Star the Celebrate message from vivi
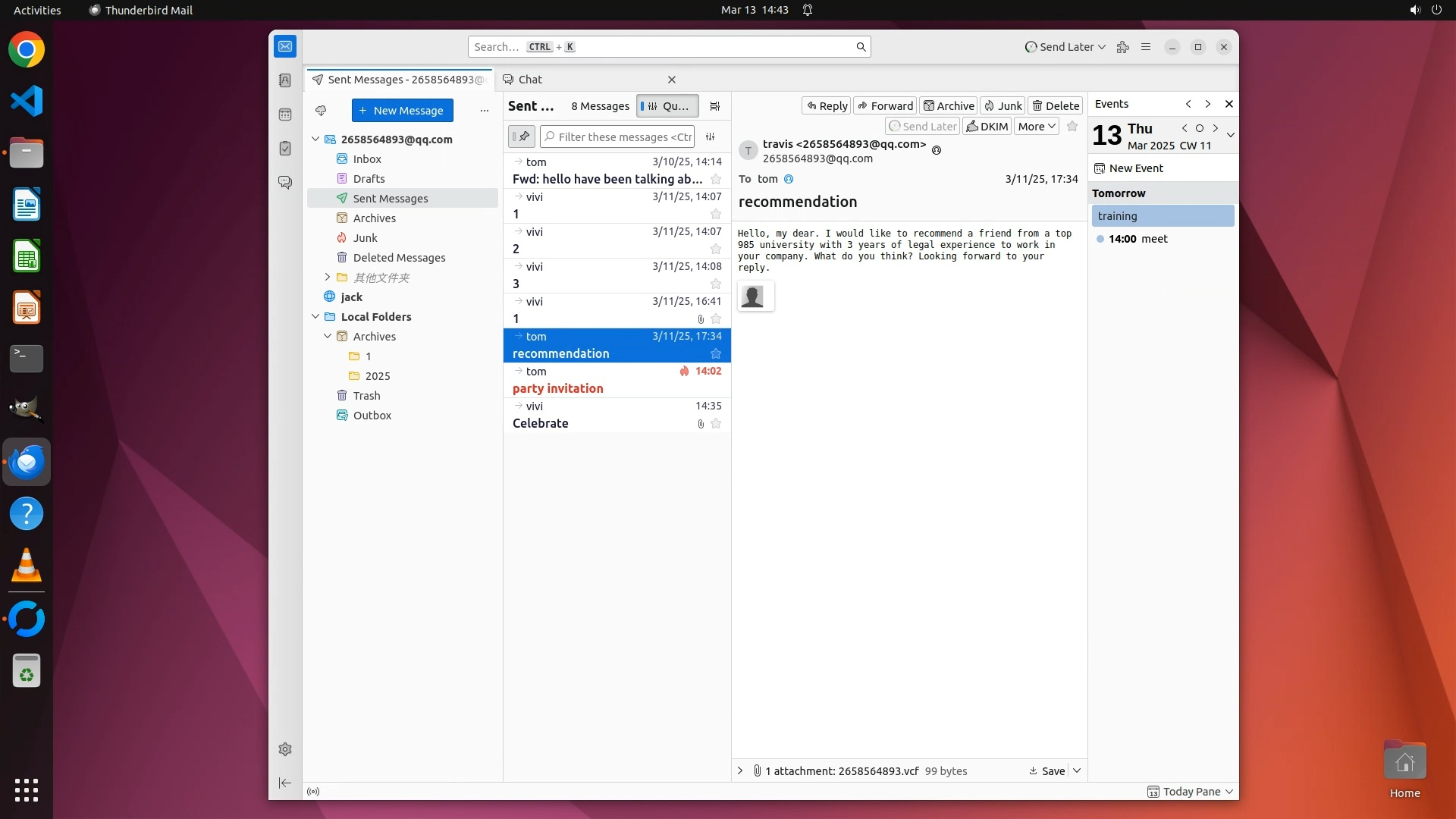This screenshot has width=1456, height=819. [715, 424]
